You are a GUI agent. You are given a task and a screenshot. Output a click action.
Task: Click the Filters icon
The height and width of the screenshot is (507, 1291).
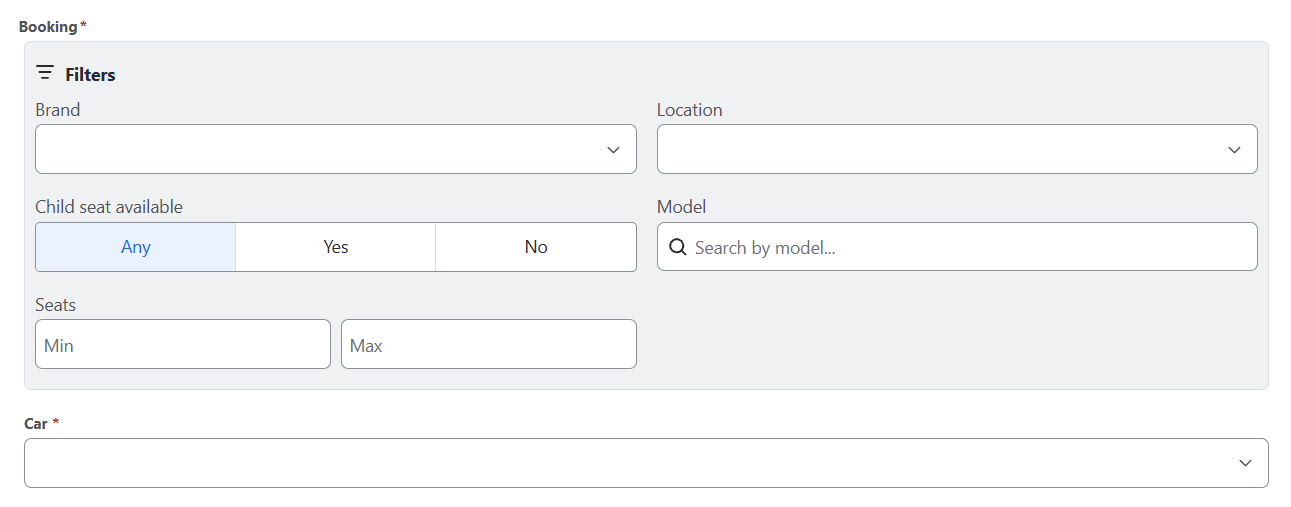(x=45, y=73)
